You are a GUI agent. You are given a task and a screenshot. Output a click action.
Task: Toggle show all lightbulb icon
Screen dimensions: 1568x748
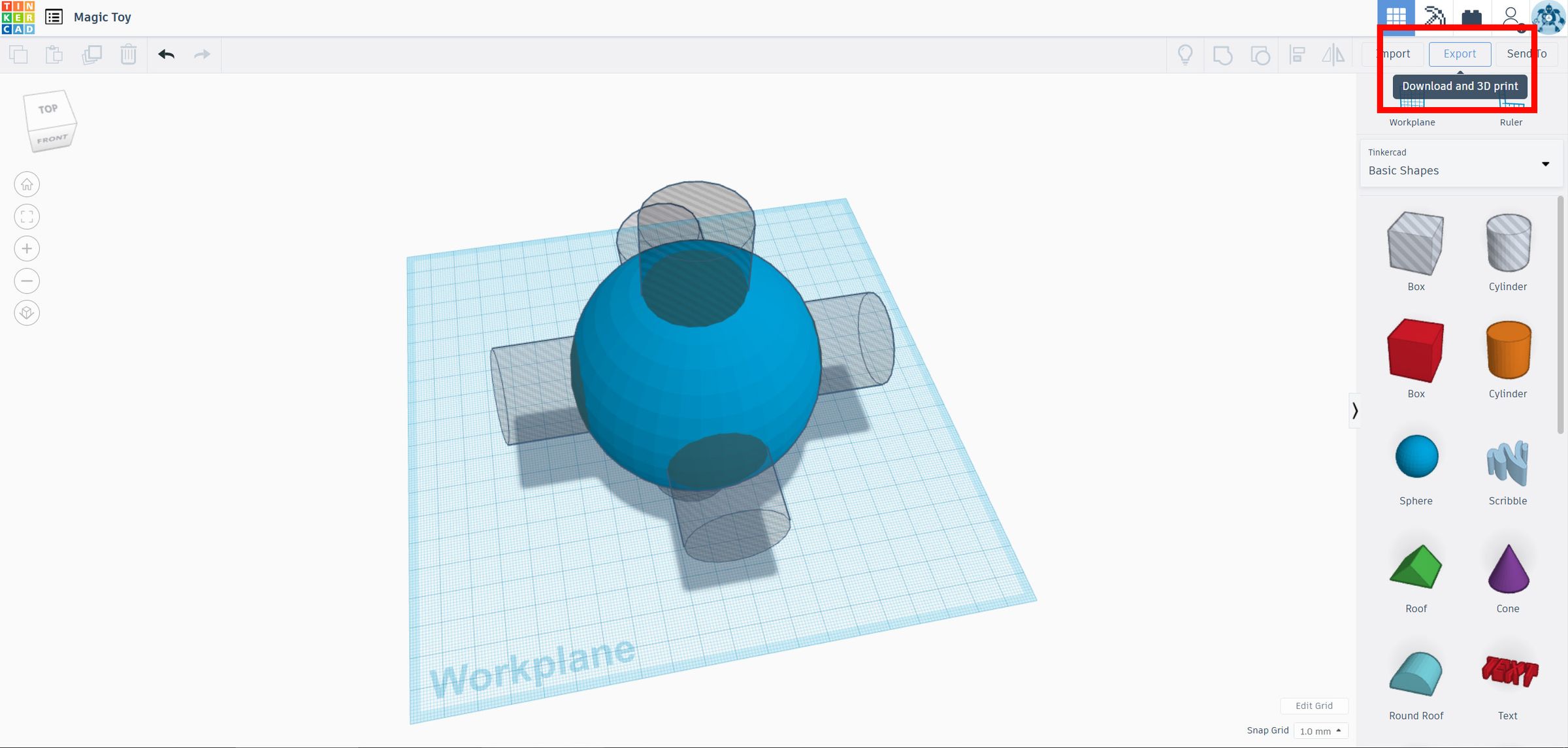[x=1185, y=54]
